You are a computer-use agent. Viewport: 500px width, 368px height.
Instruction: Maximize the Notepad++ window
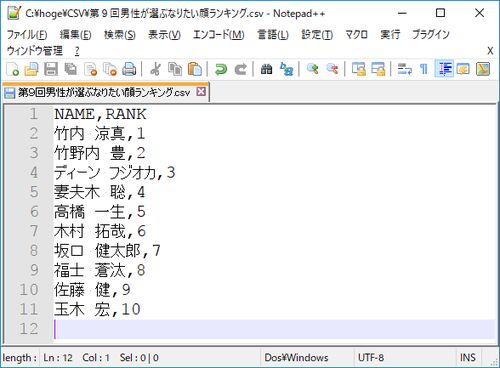(x=441, y=13)
